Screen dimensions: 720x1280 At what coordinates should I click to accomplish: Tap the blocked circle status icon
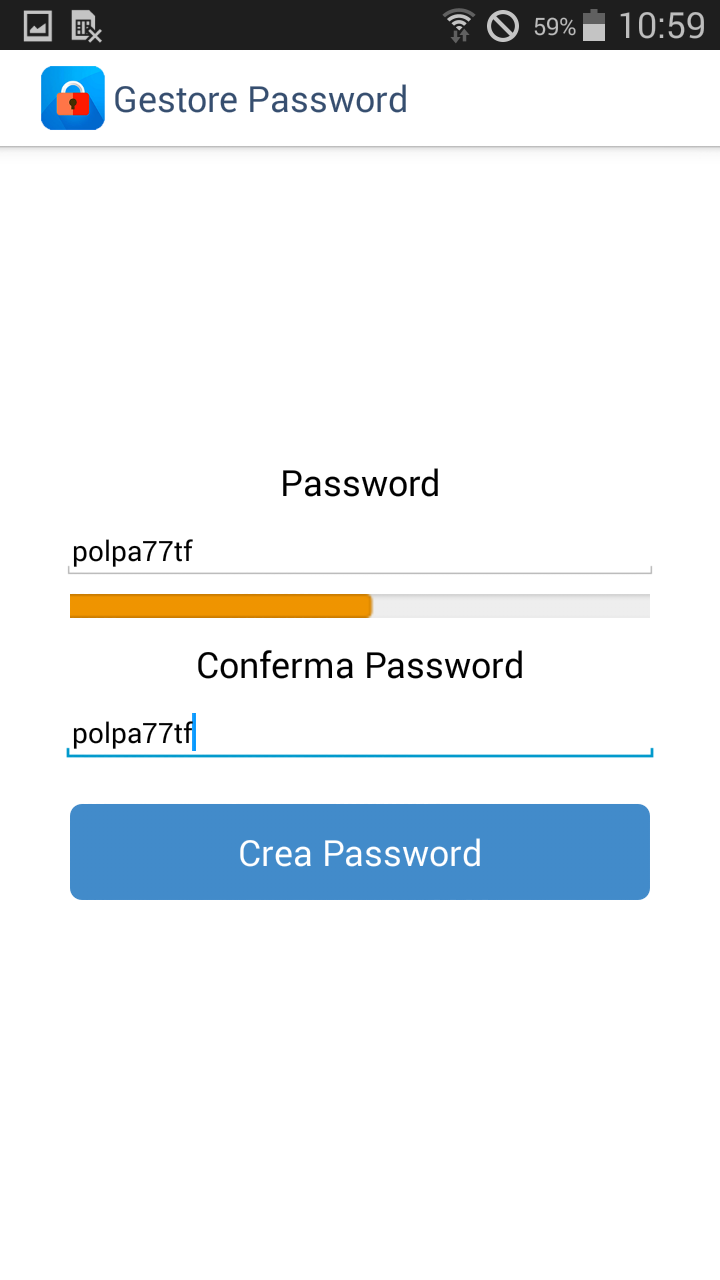pyautogui.click(x=503, y=25)
